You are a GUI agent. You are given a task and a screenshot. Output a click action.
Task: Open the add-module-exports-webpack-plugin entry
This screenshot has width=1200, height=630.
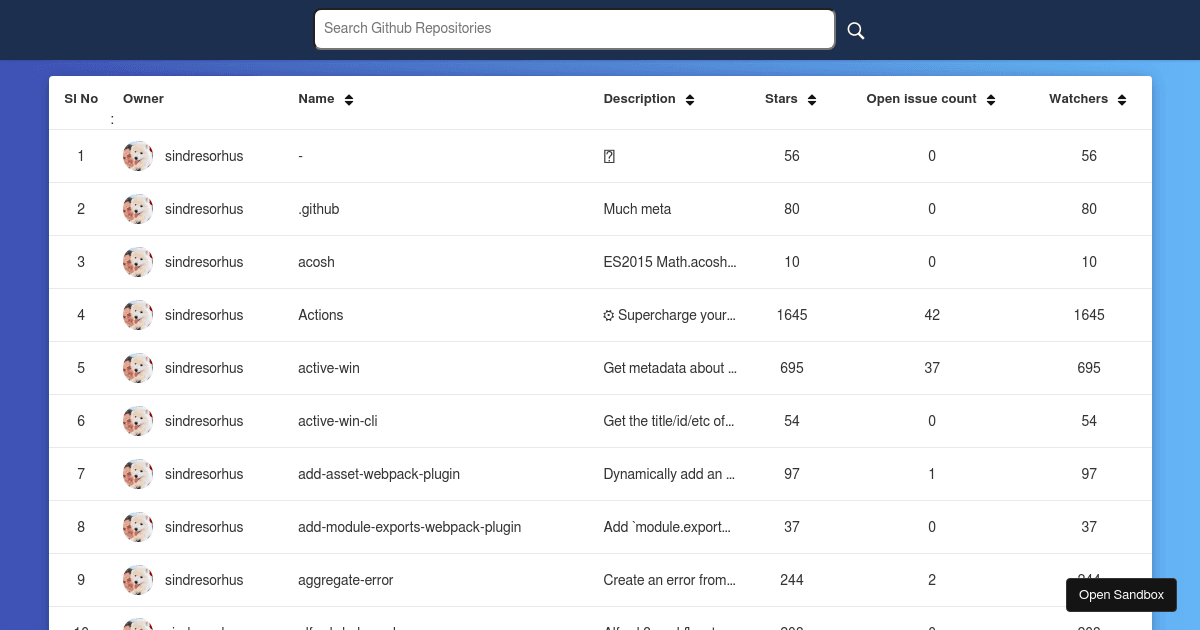tap(409, 527)
